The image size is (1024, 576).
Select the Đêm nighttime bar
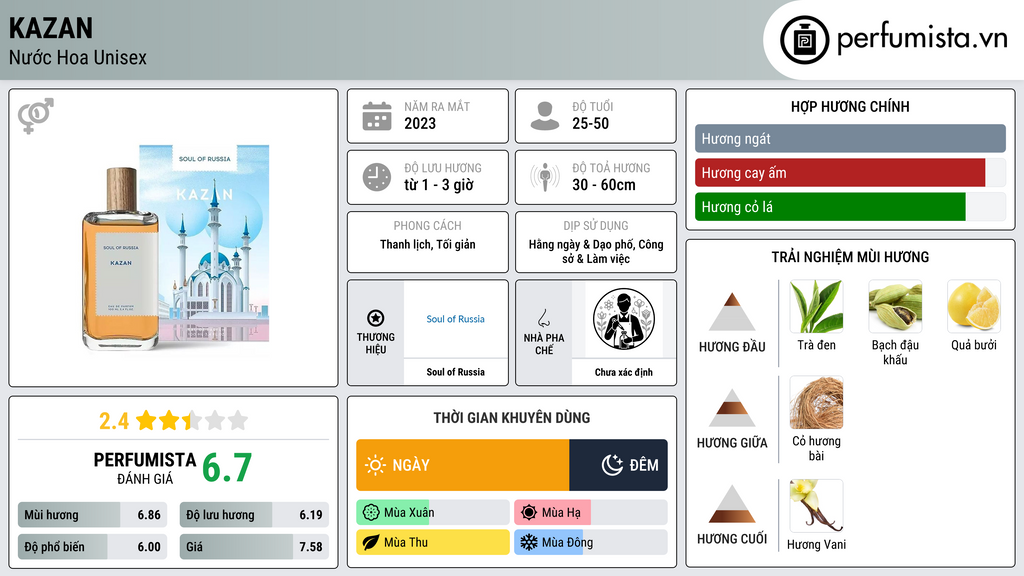click(x=618, y=465)
